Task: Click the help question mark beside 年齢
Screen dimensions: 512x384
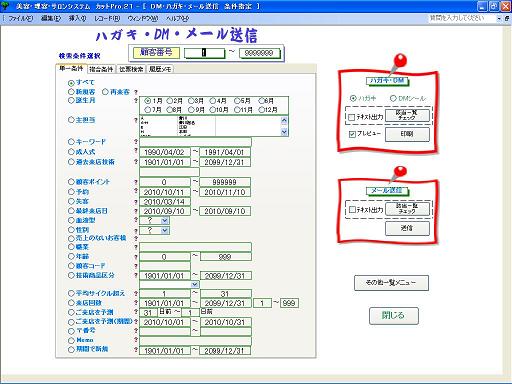Action: click(x=136, y=256)
